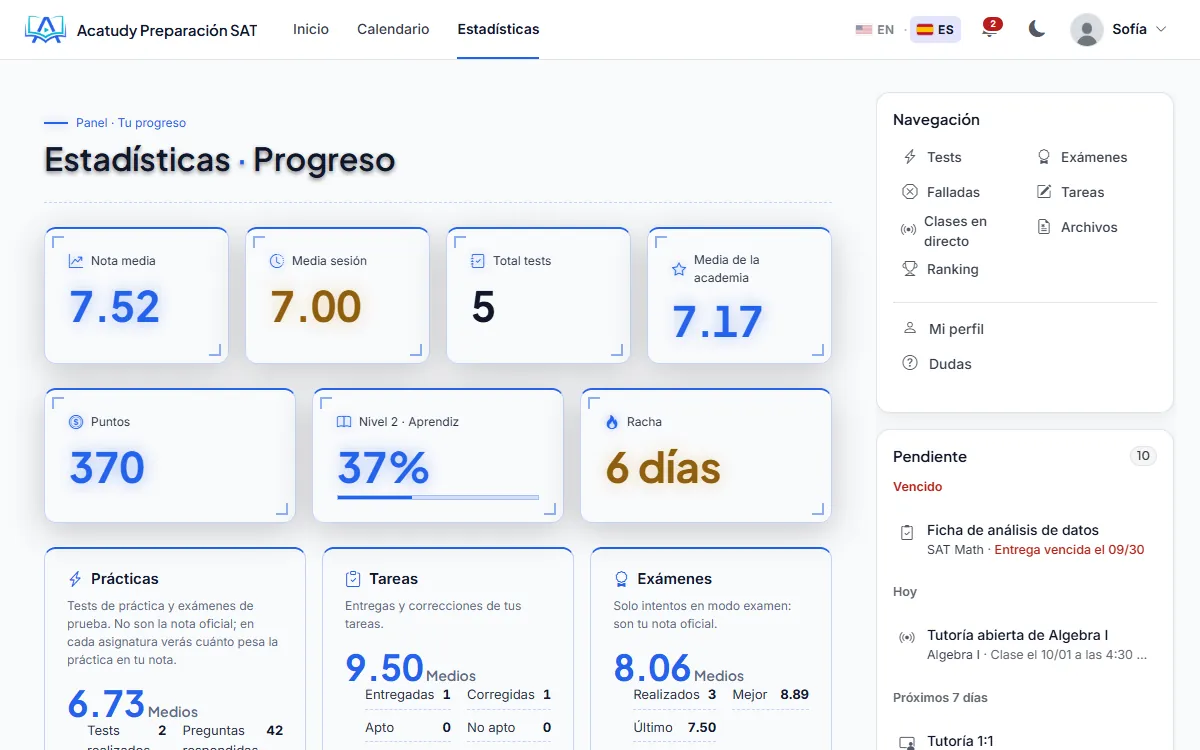Open Ficha de análisis de datos
This screenshot has height=750, width=1200.
pyautogui.click(x=1013, y=530)
